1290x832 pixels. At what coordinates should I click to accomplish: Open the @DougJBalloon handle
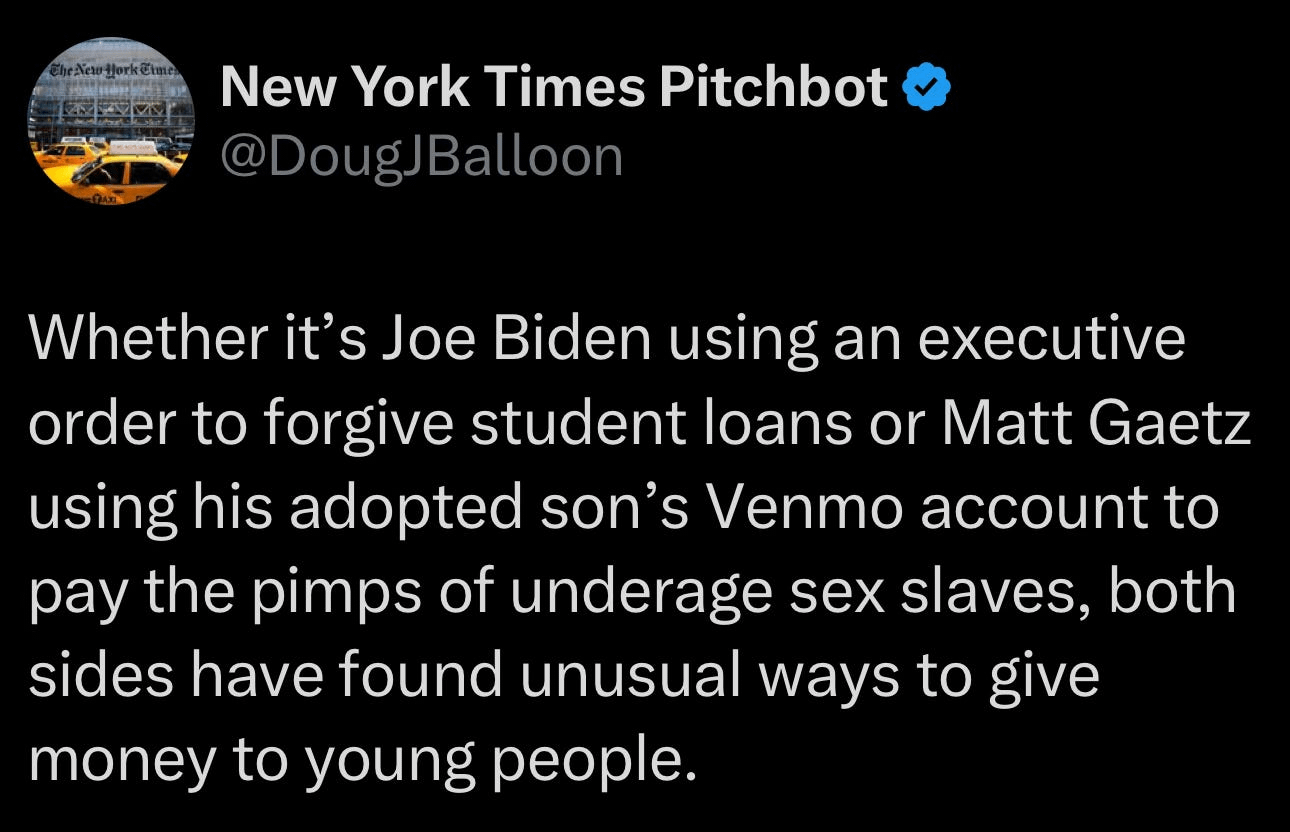421,155
